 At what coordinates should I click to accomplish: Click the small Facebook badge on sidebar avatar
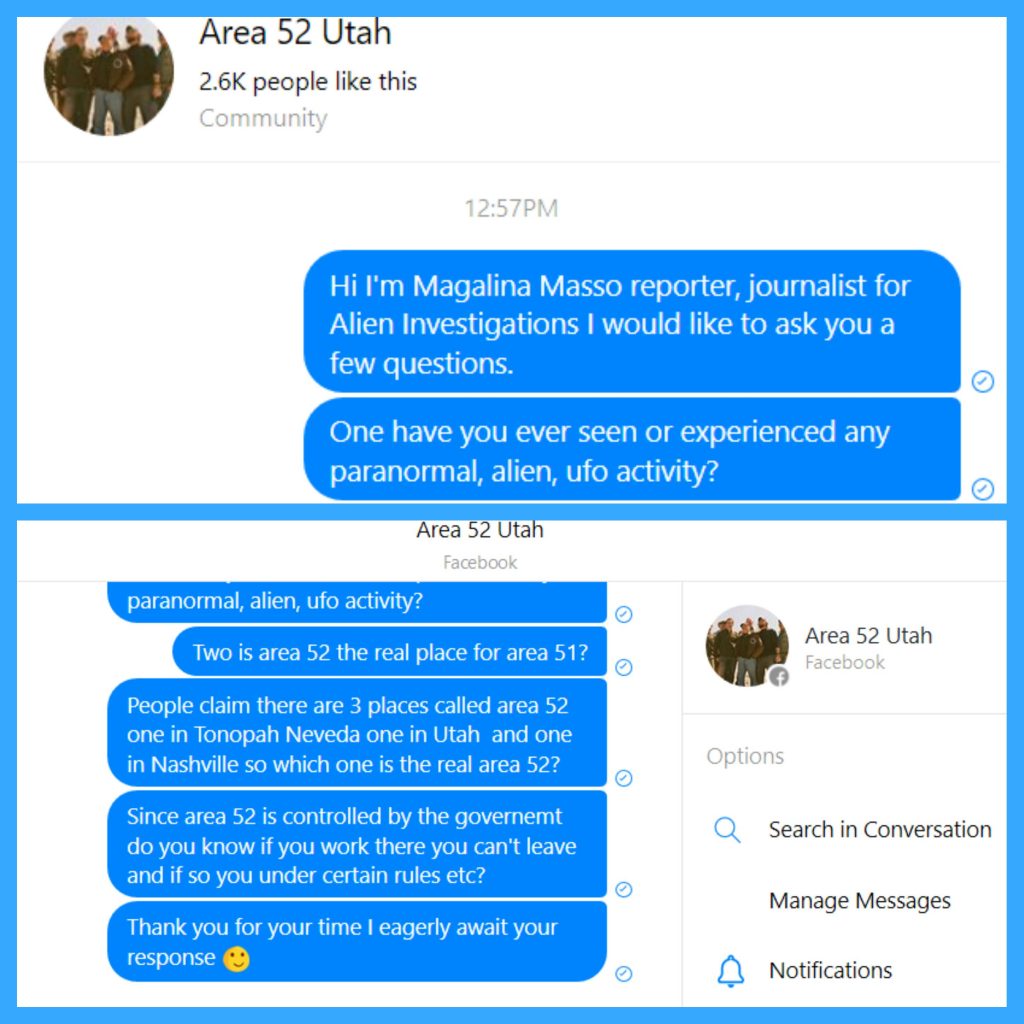pyautogui.click(x=778, y=677)
